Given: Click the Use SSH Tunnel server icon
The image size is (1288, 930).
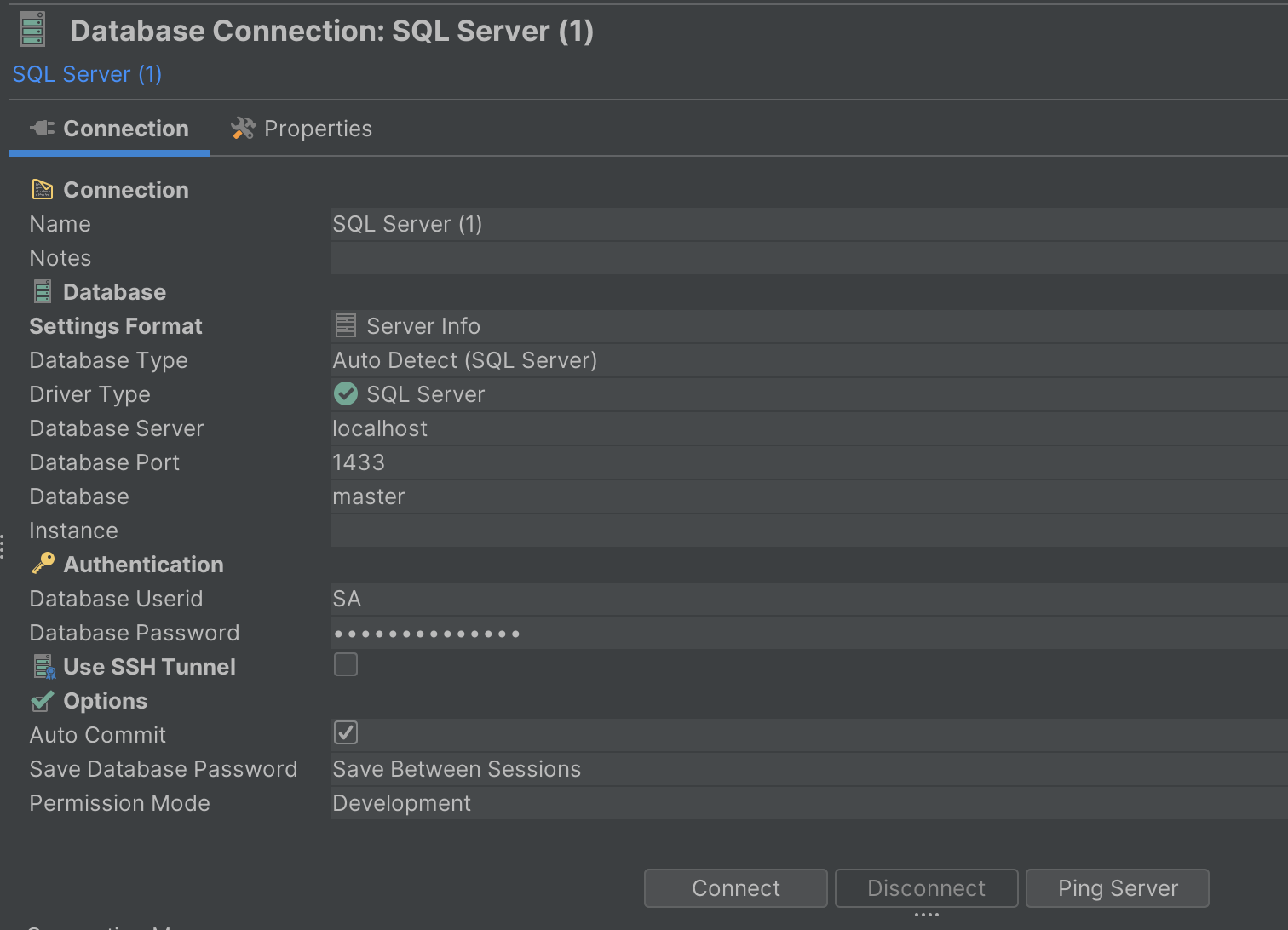Looking at the screenshot, I should pyautogui.click(x=43, y=665).
